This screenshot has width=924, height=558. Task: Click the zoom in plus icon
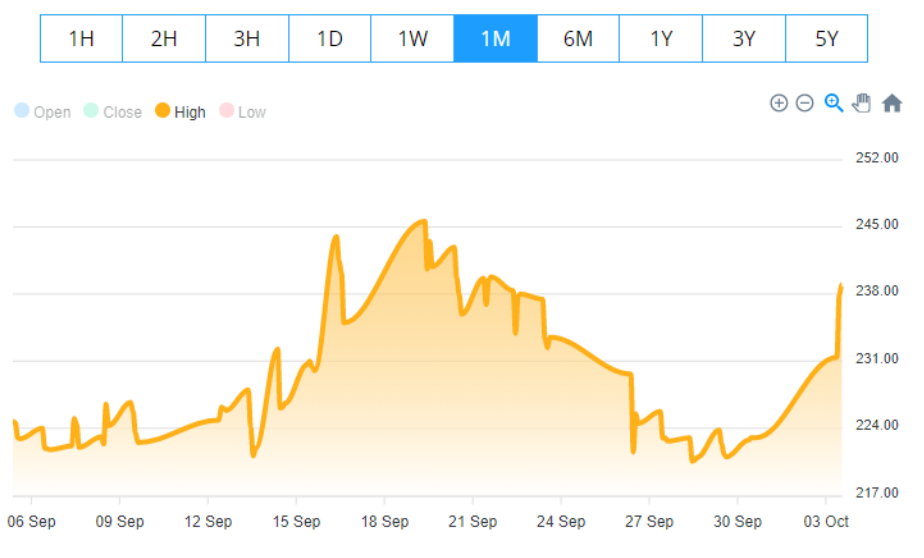click(x=778, y=103)
